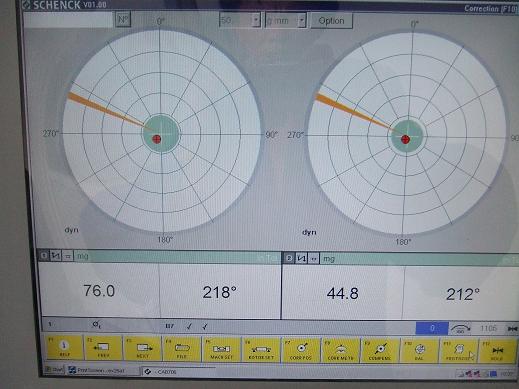Toggle plane 2 correction mode icon
The image size is (519, 389).
(x=302, y=258)
